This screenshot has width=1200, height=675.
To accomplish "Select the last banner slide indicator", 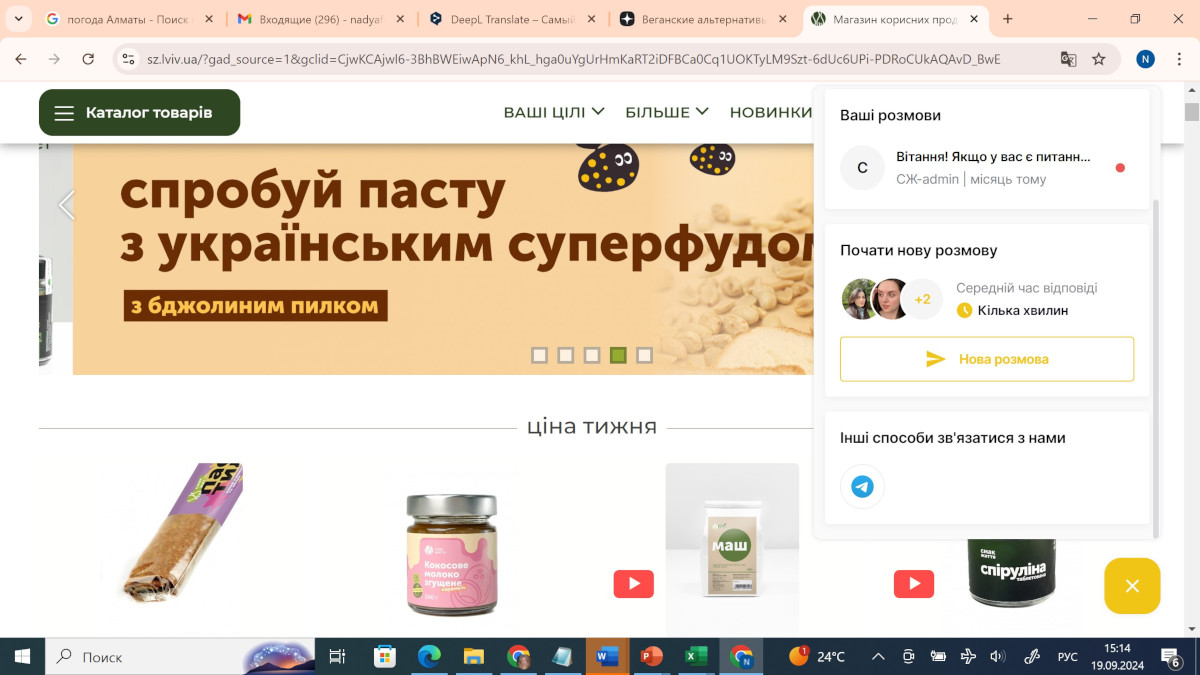I will (x=644, y=355).
